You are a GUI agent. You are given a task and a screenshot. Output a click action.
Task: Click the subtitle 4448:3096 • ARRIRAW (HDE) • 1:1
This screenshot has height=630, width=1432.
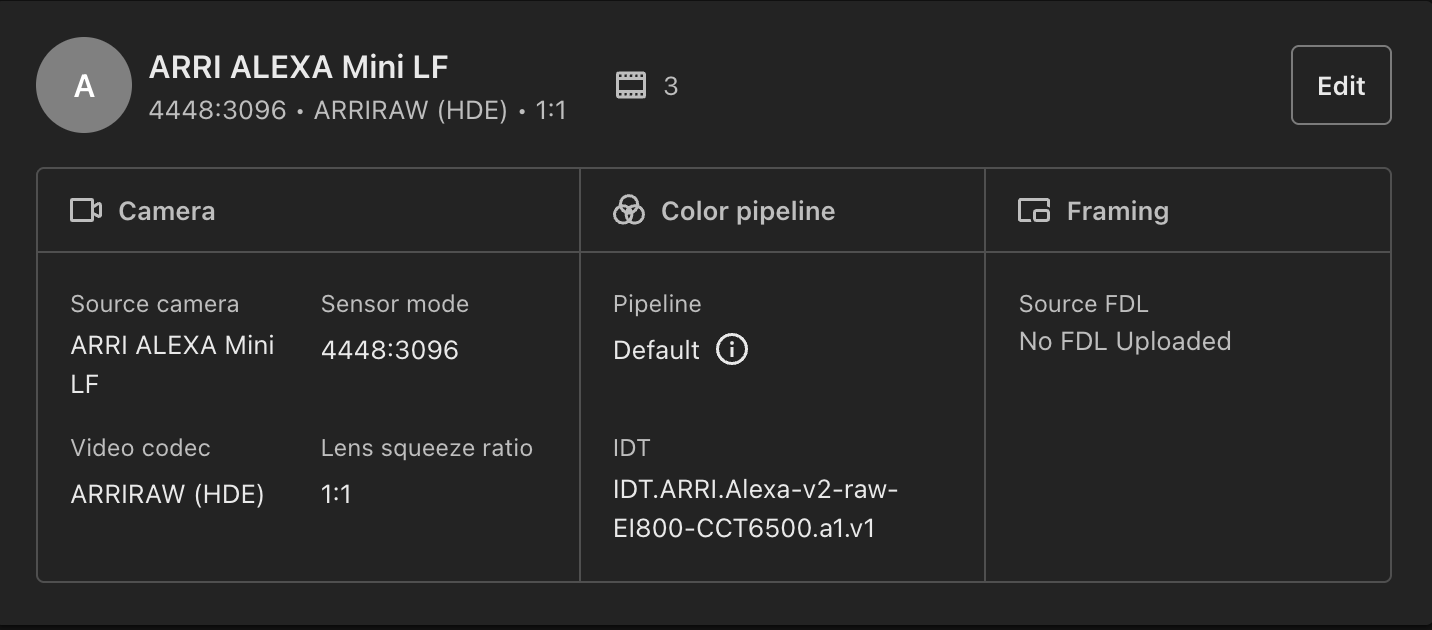pyautogui.click(x=358, y=110)
